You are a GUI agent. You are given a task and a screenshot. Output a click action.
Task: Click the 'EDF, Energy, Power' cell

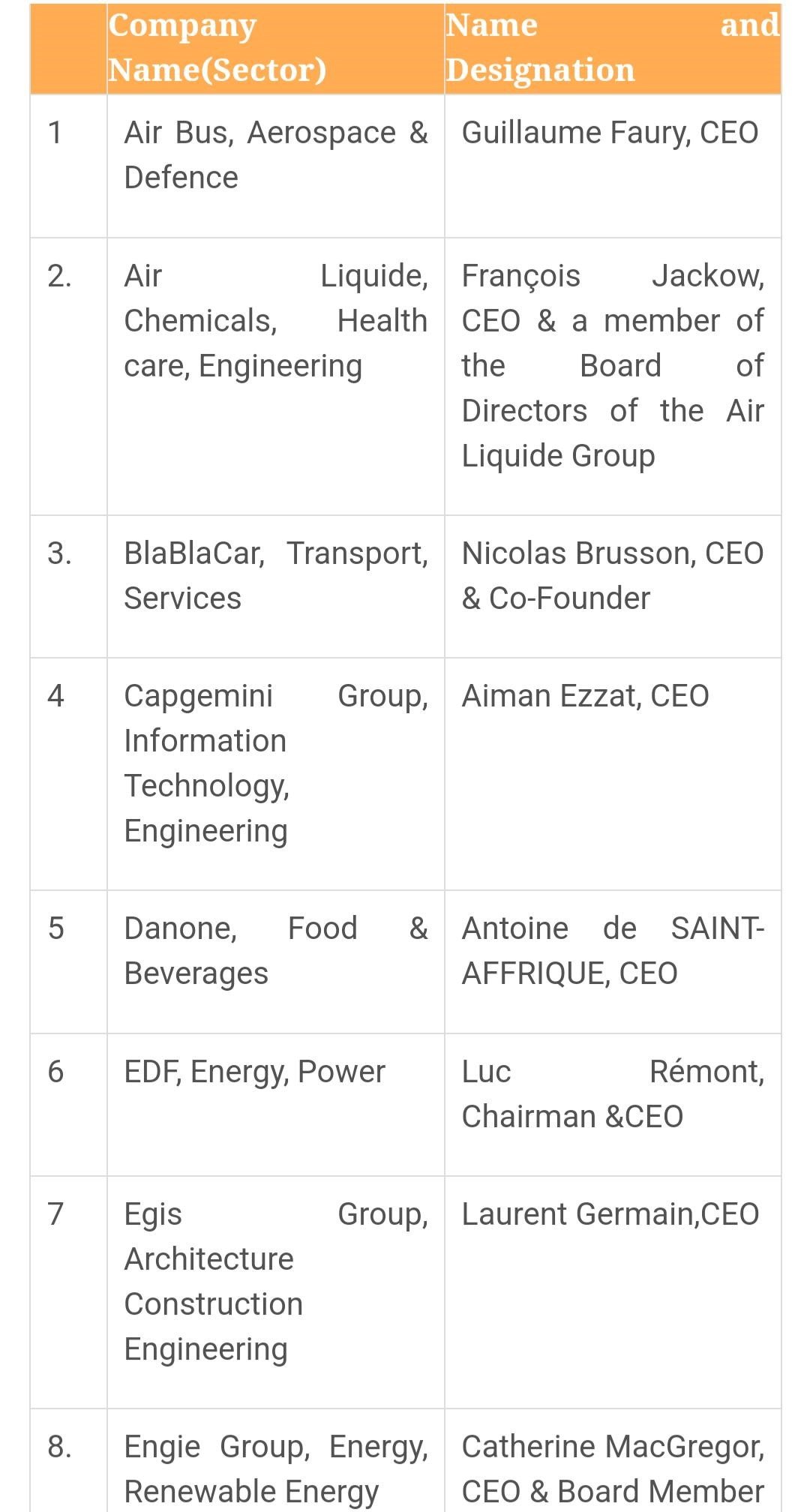click(275, 1105)
